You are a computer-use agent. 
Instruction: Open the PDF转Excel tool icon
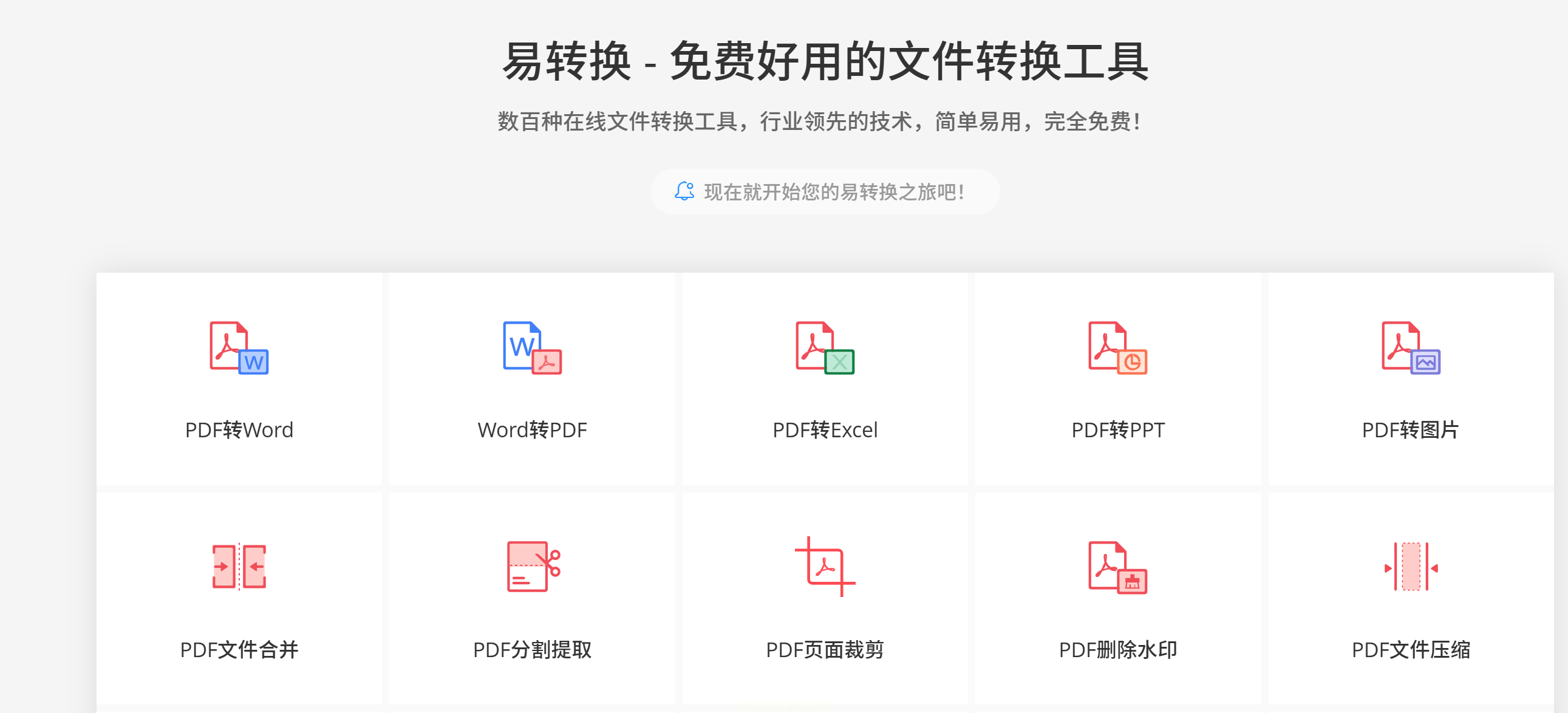(825, 347)
